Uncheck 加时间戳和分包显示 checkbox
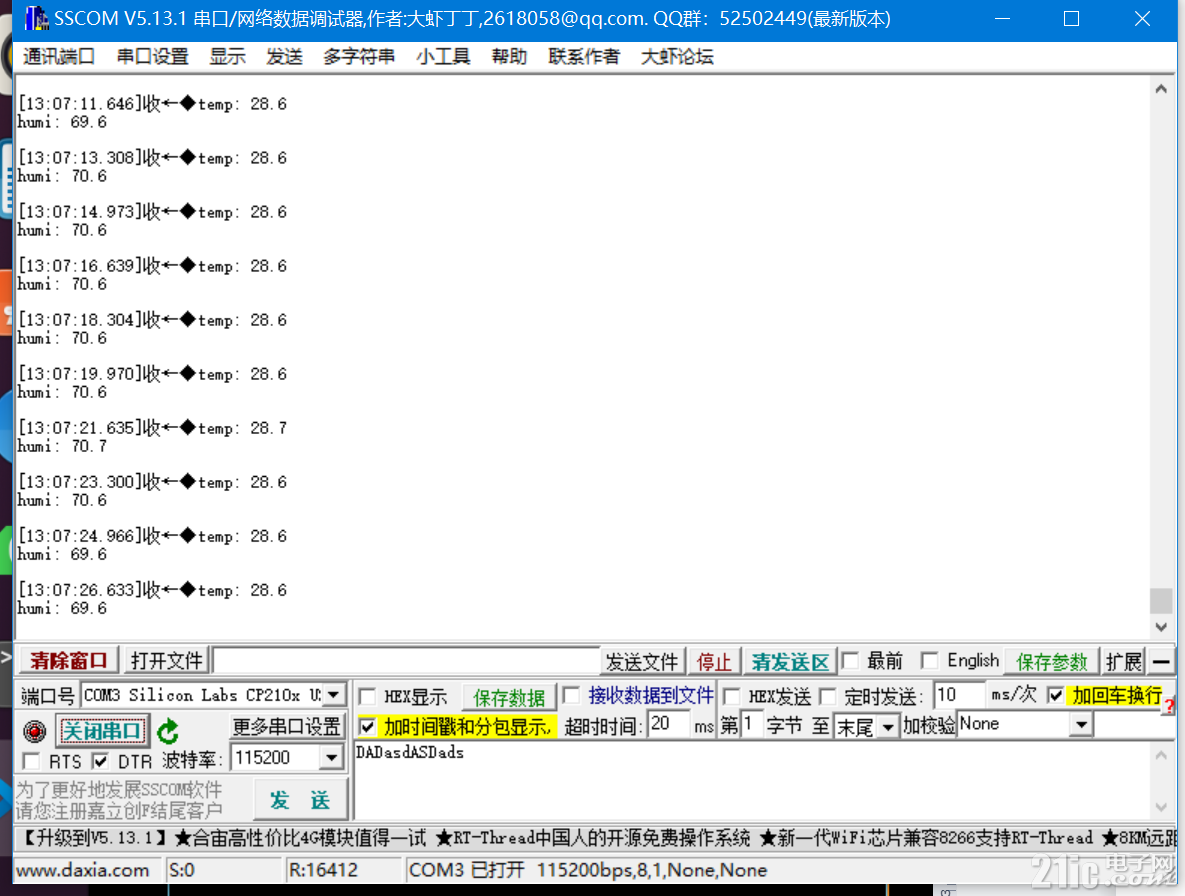The height and width of the screenshot is (896, 1185). coord(367,727)
